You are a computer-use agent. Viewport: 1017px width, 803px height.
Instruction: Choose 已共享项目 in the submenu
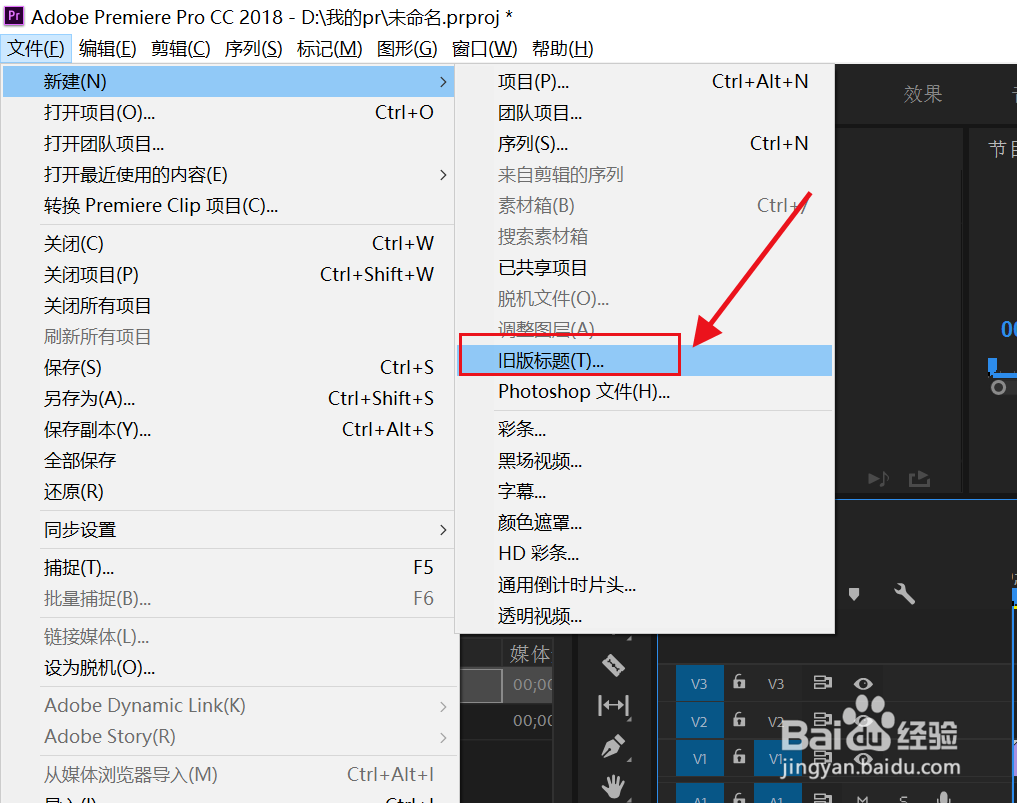[x=645, y=268]
